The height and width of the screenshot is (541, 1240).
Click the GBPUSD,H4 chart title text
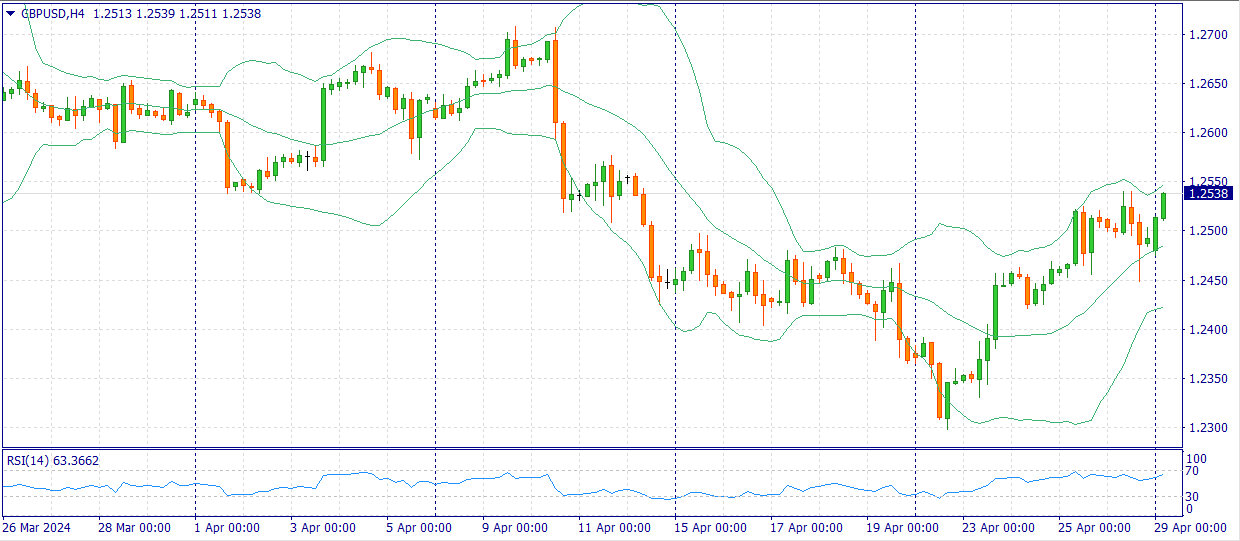pyautogui.click(x=53, y=14)
